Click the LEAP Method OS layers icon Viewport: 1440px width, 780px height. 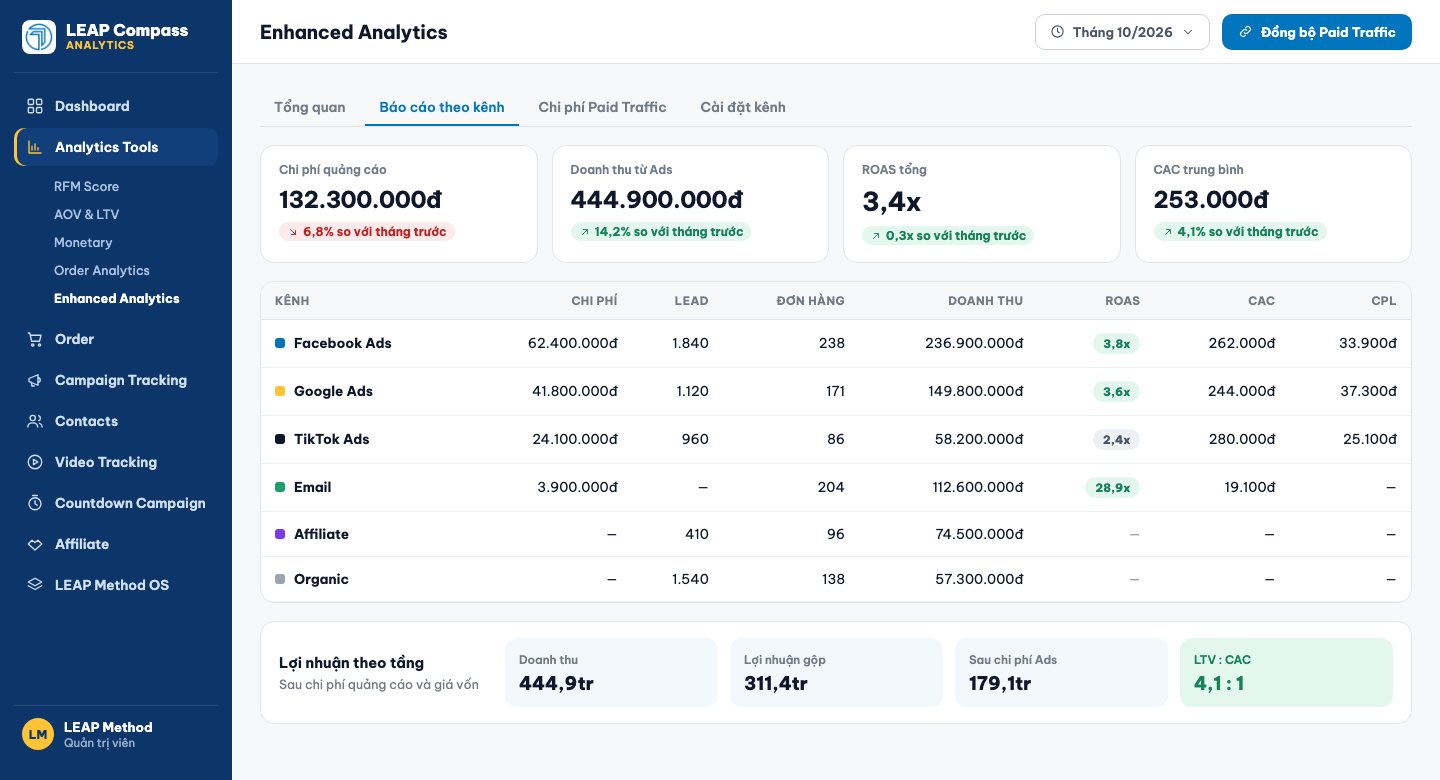tap(35, 585)
